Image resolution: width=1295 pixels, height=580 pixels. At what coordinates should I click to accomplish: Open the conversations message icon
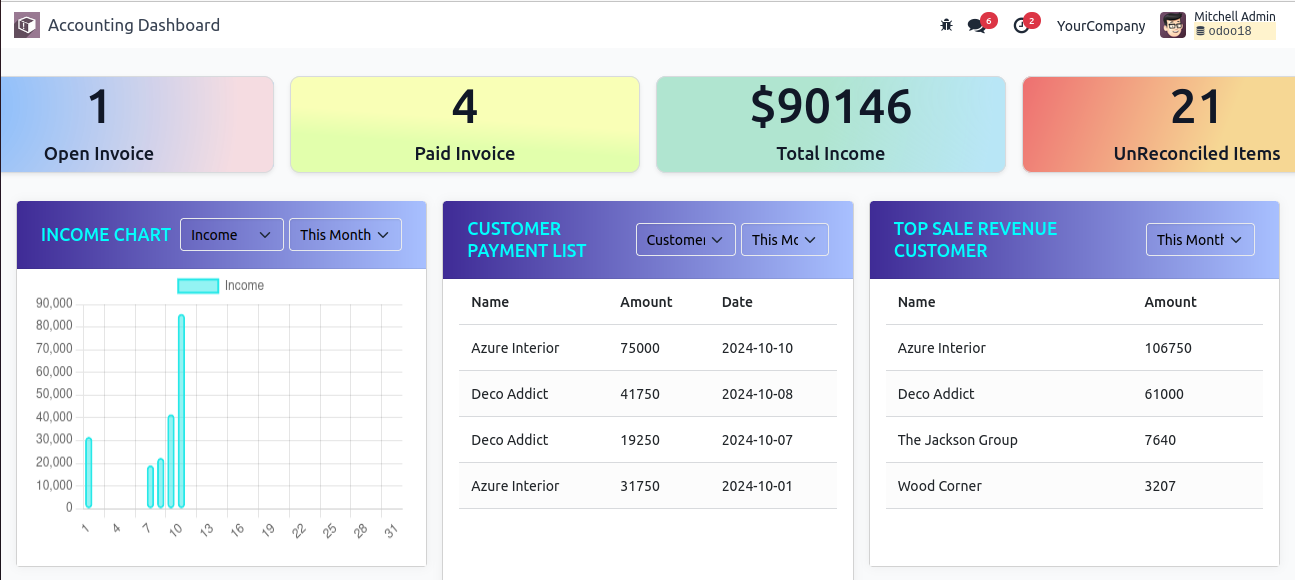point(977,26)
